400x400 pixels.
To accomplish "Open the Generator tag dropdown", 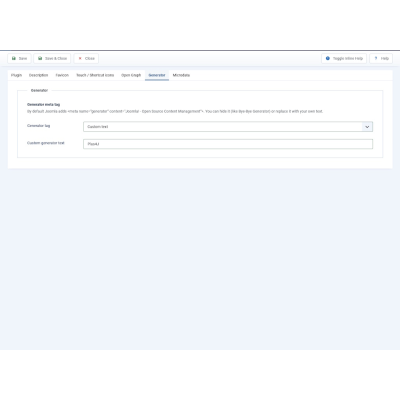I will pyautogui.click(x=228, y=127).
